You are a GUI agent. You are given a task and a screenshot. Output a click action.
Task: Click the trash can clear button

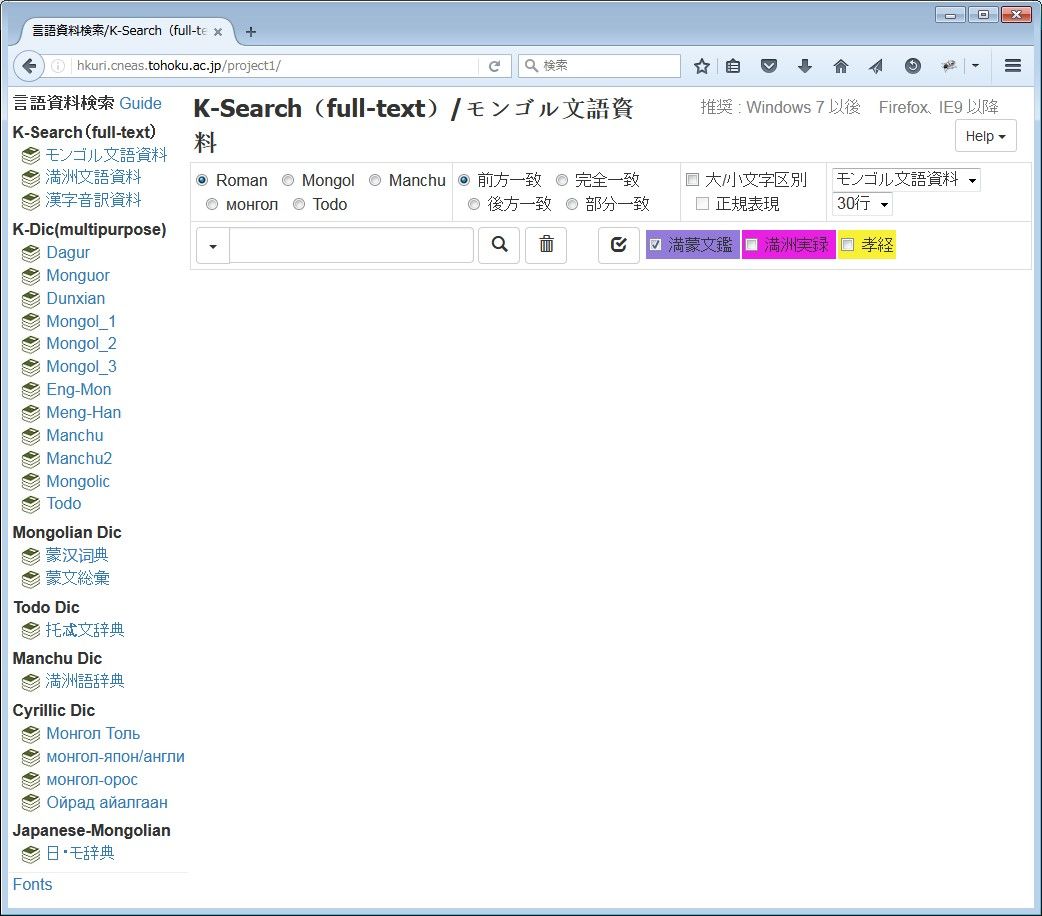point(546,245)
